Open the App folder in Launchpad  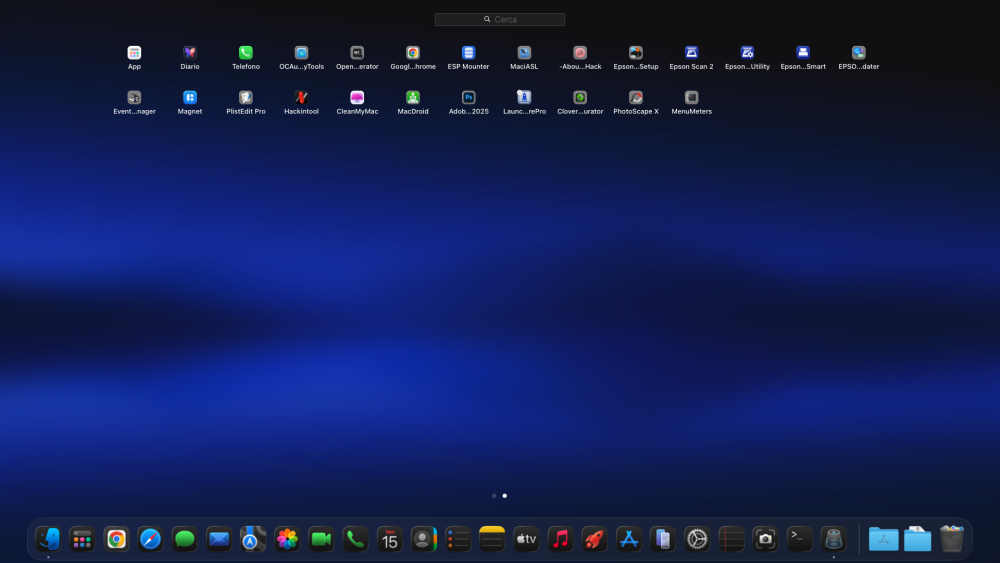click(x=134, y=53)
